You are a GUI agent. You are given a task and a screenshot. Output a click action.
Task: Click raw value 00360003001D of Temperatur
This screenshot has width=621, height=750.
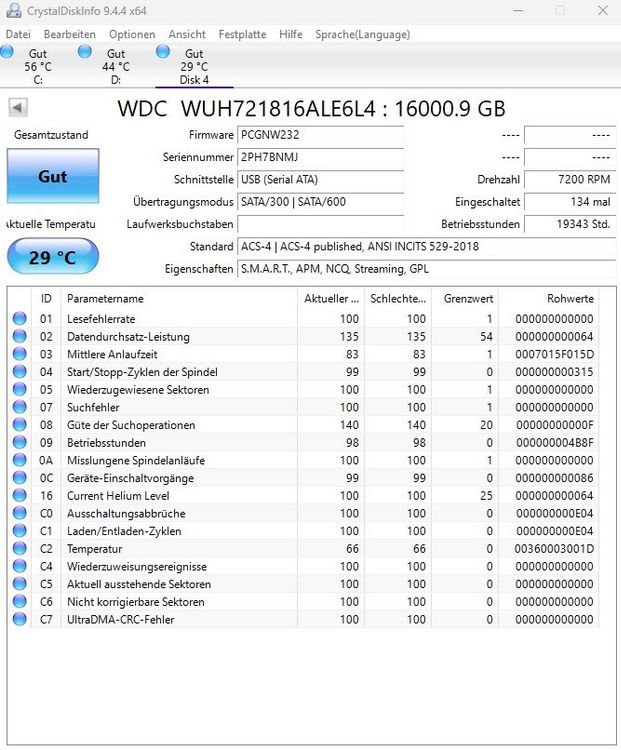pos(554,549)
